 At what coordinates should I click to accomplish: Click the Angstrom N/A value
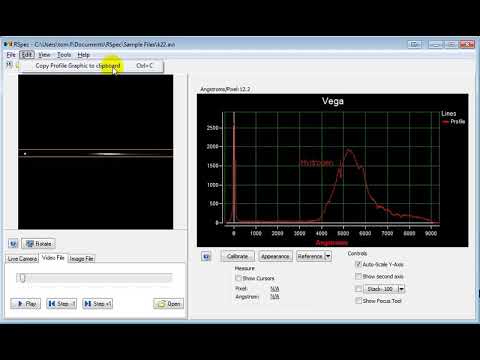[x=275, y=297]
